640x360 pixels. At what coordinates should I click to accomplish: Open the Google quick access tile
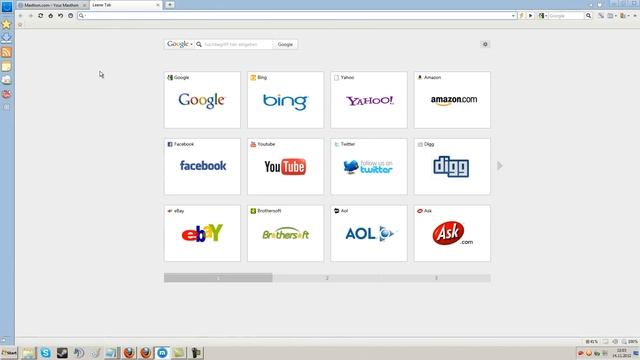202,100
